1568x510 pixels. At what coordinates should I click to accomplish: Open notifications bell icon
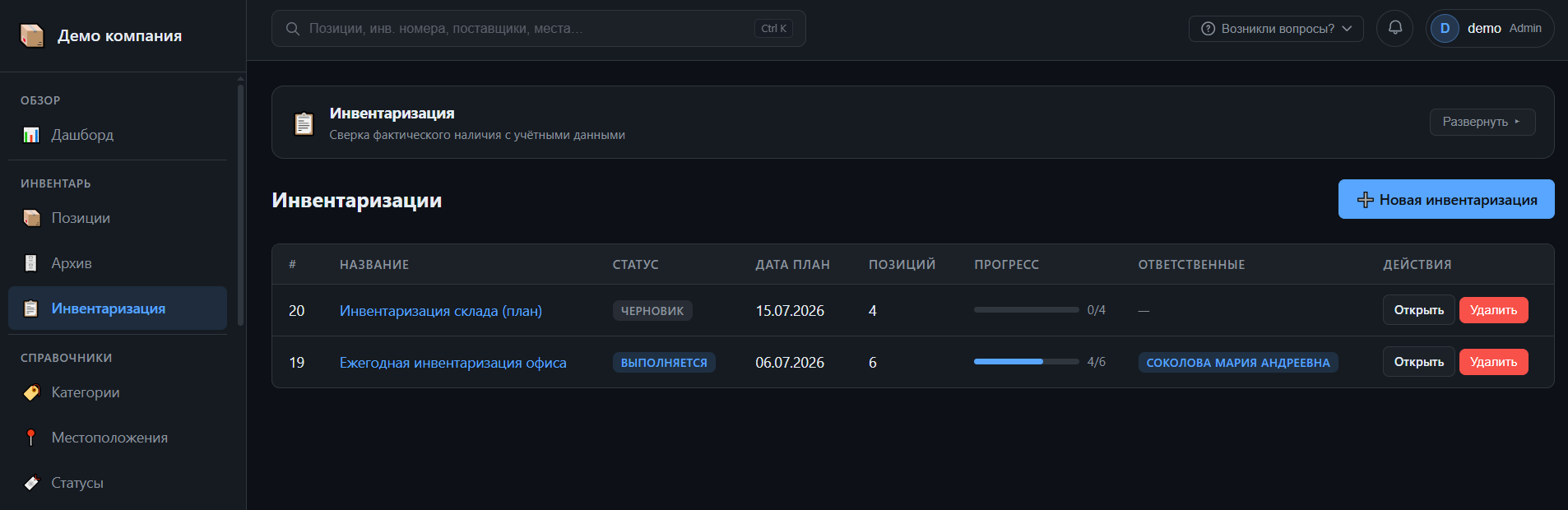click(x=1394, y=28)
